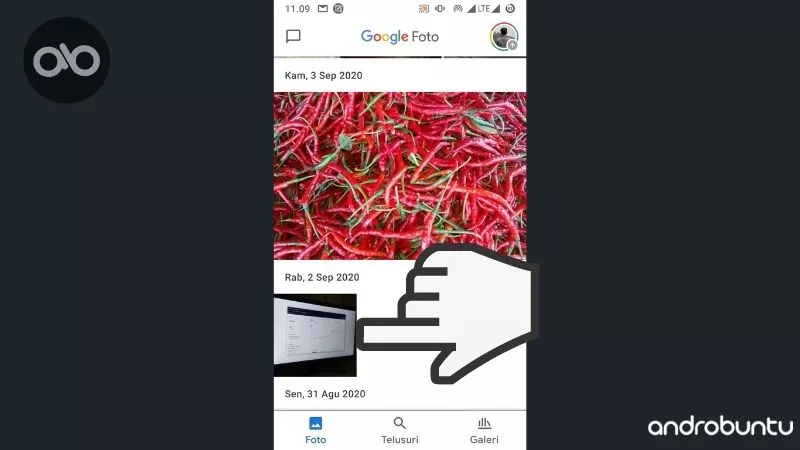
Task: Tap the hotspot status icon
Action: point(458,9)
